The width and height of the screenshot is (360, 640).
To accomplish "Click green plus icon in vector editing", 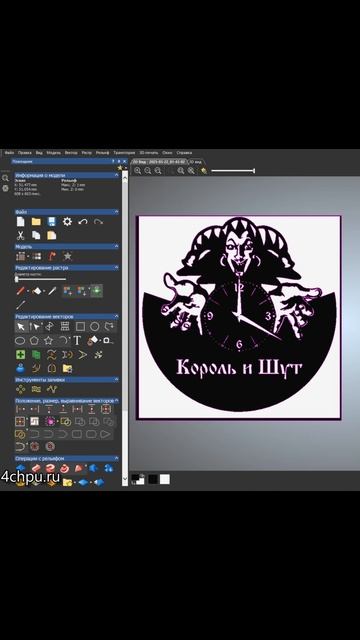I will 20,354.
